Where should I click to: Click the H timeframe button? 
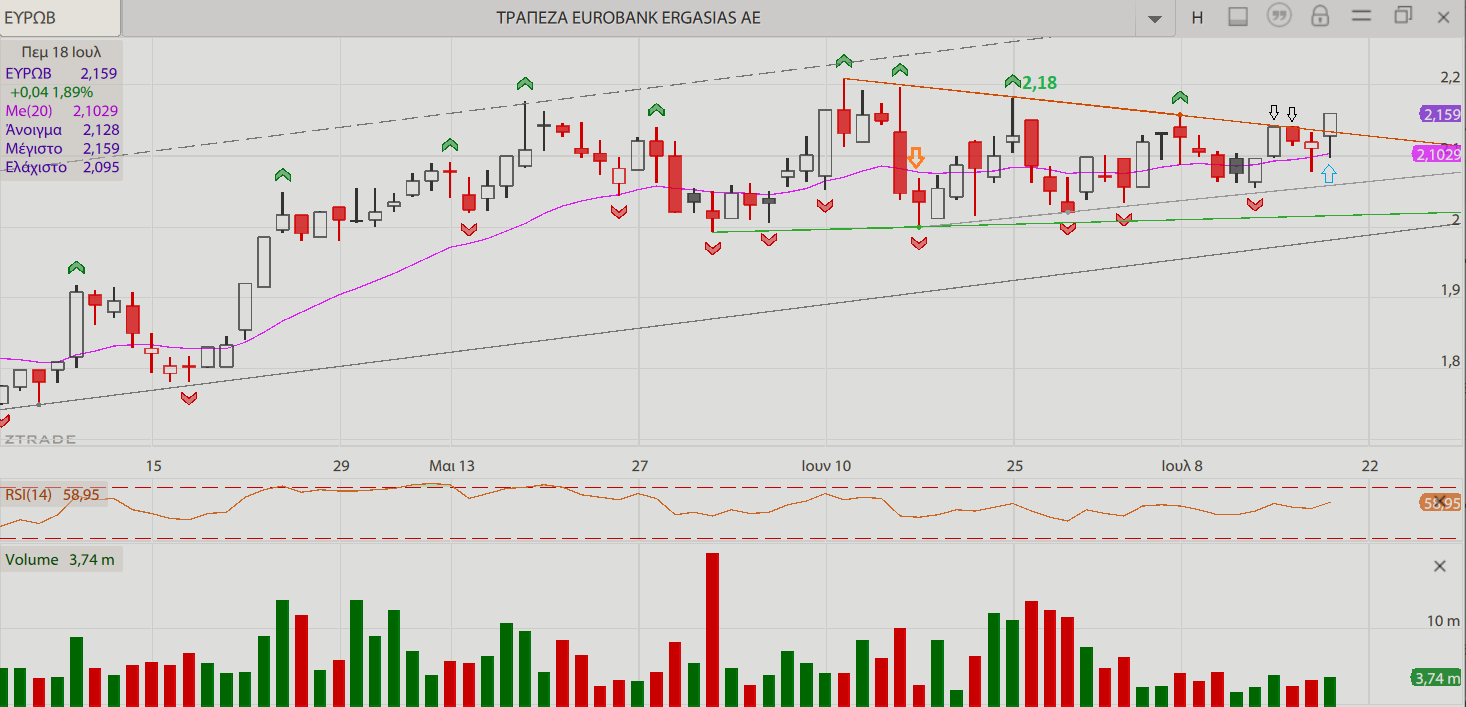pos(1197,17)
